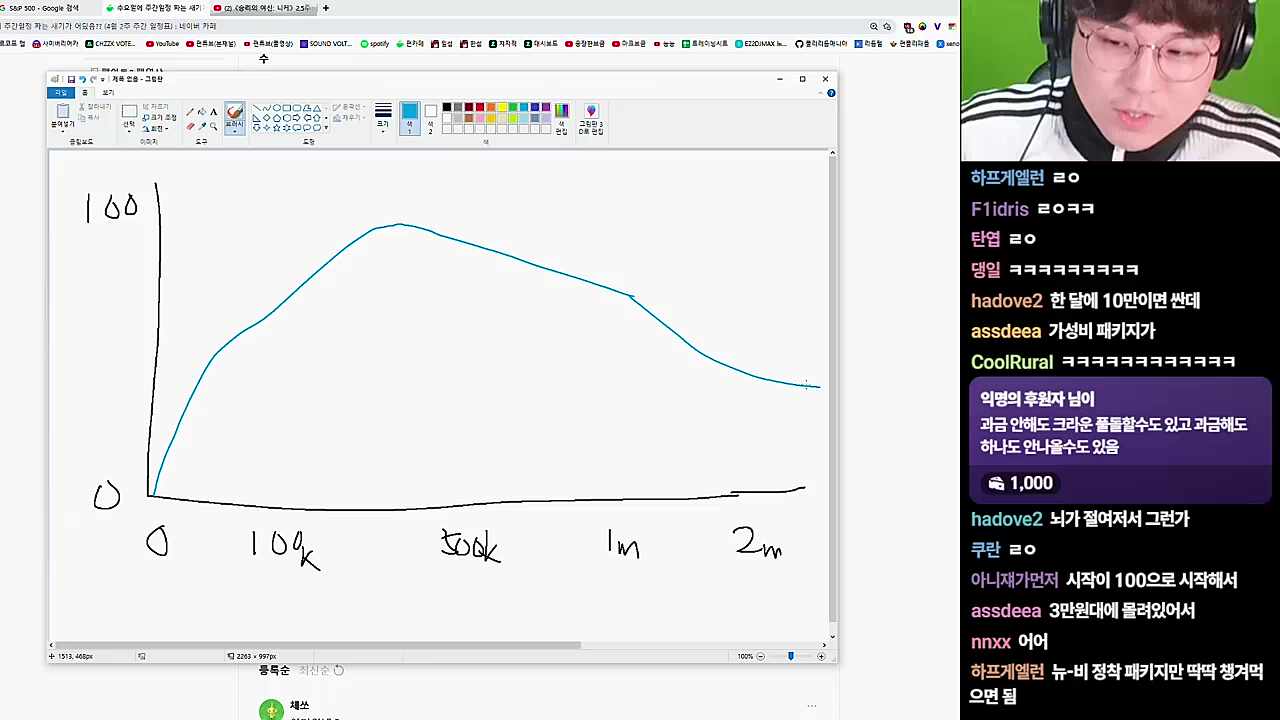Select the Color 2 background box
Image resolution: width=1280 pixels, height=720 pixels.
click(430, 118)
